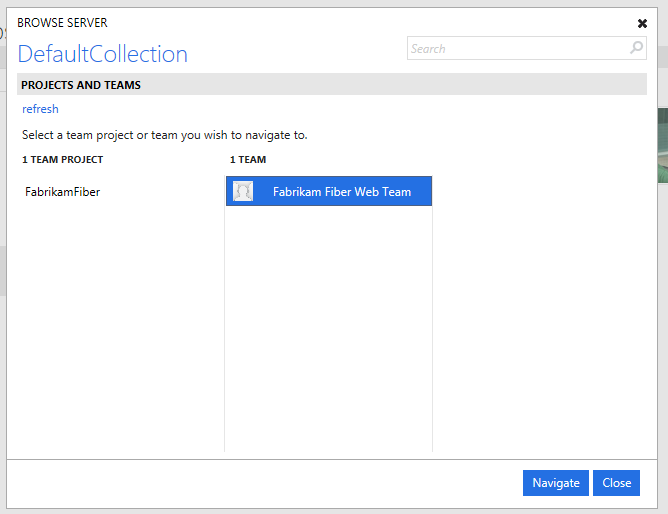Click the 1 TEAM PROJECT column label
This screenshot has height=514, width=668.
click(62, 159)
